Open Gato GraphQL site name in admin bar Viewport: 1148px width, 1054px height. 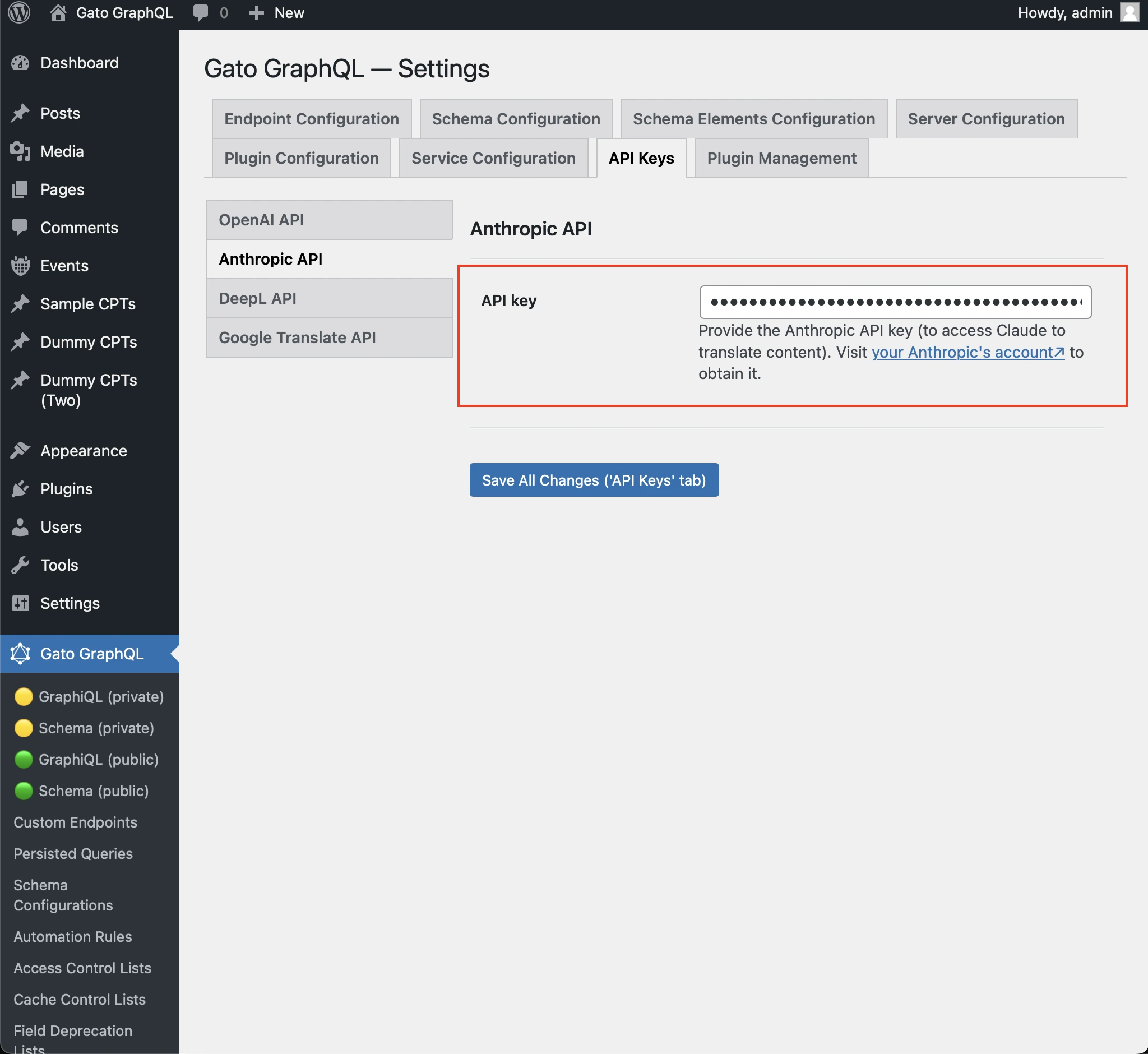point(124,12)
